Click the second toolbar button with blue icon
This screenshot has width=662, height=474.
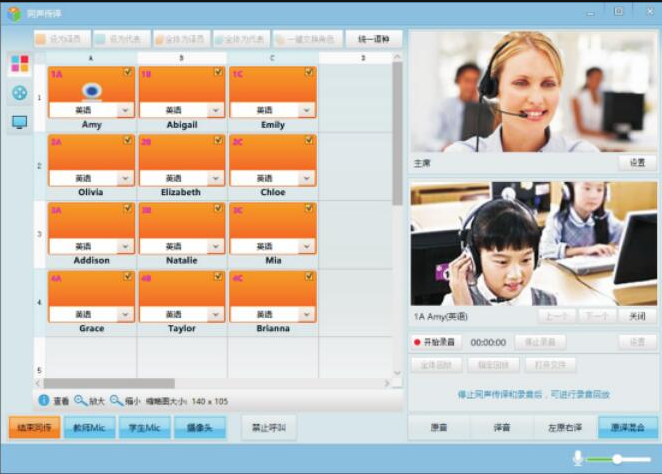click(x=122, y=39)
